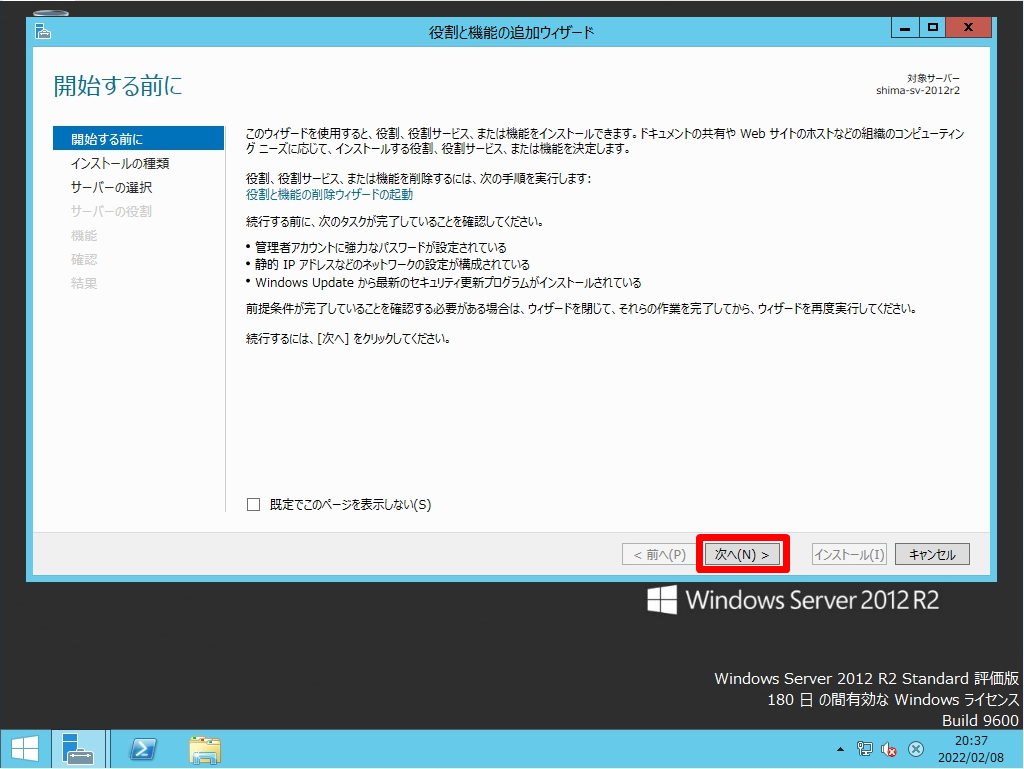Viewport: 1024px width, 769px height.
Task: Go to the インストールの種類 step
Action: tap(120, 163)
